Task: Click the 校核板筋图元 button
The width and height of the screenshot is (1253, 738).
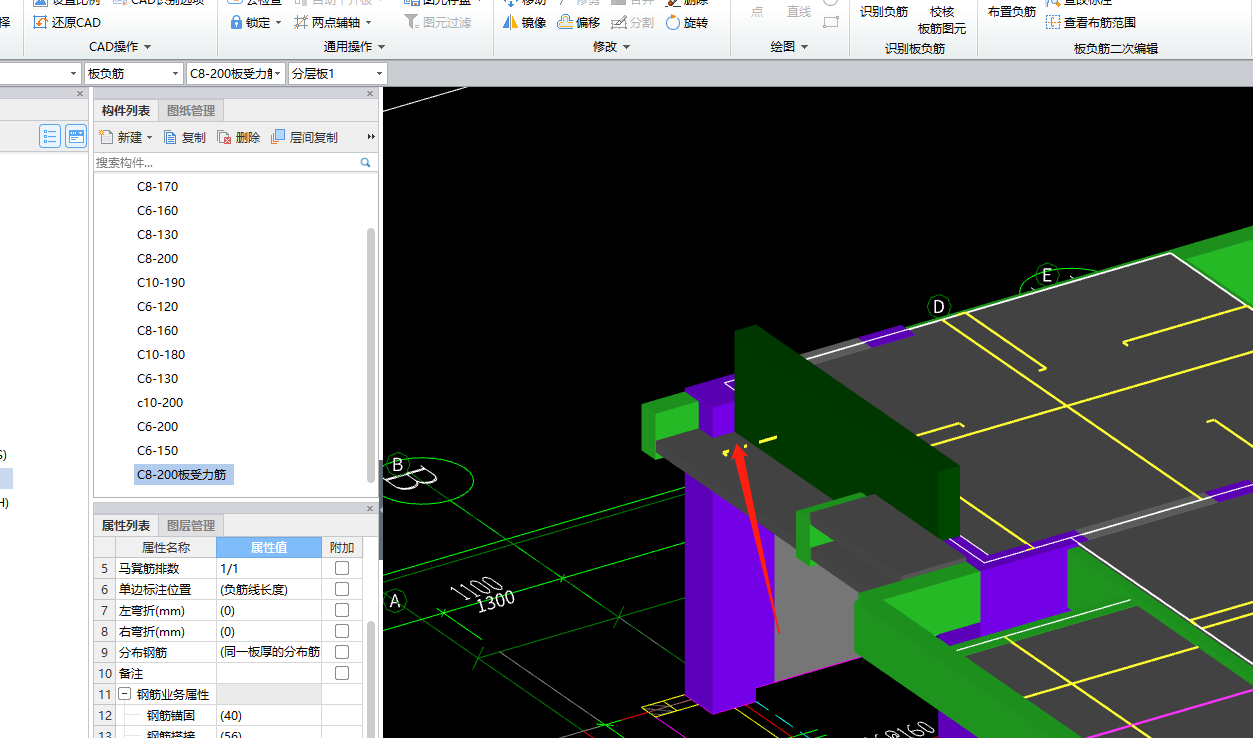Action: coord(942,20)
